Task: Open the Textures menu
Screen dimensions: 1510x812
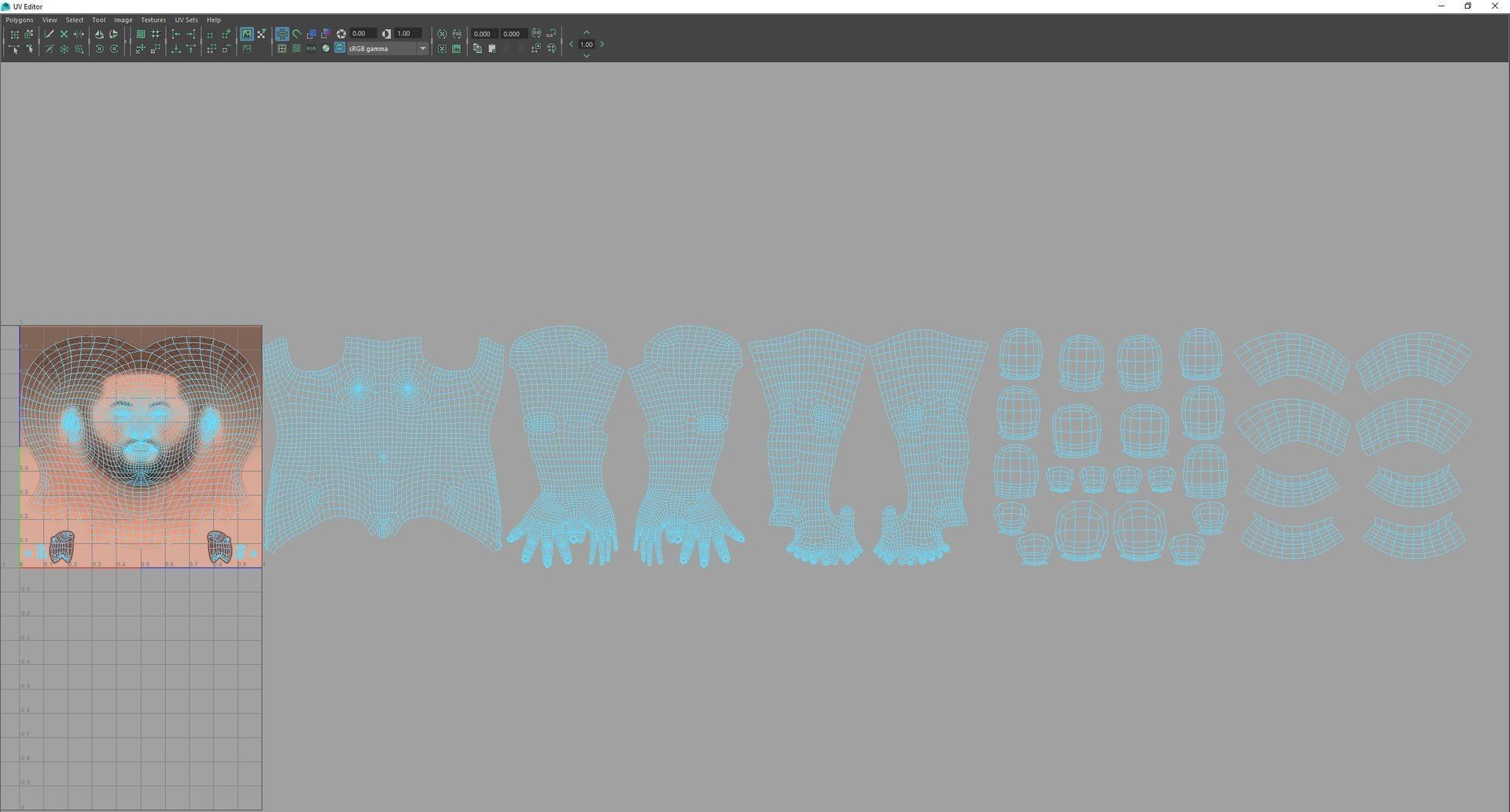Action: 153,20
